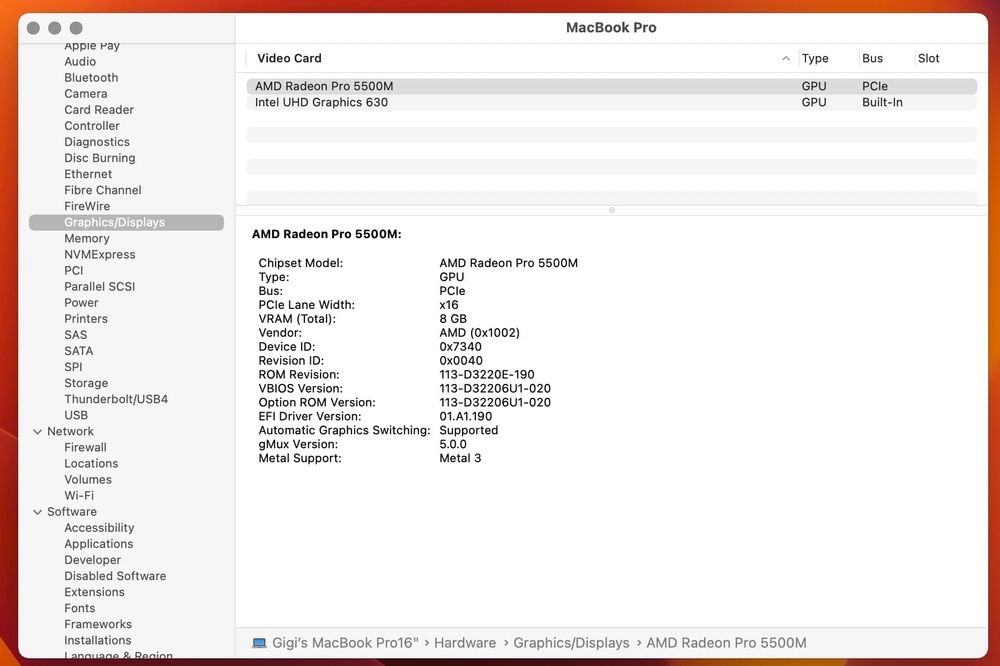Open Audio in the sidebar
Screen dimensions: 1000x666
point(80,62)
